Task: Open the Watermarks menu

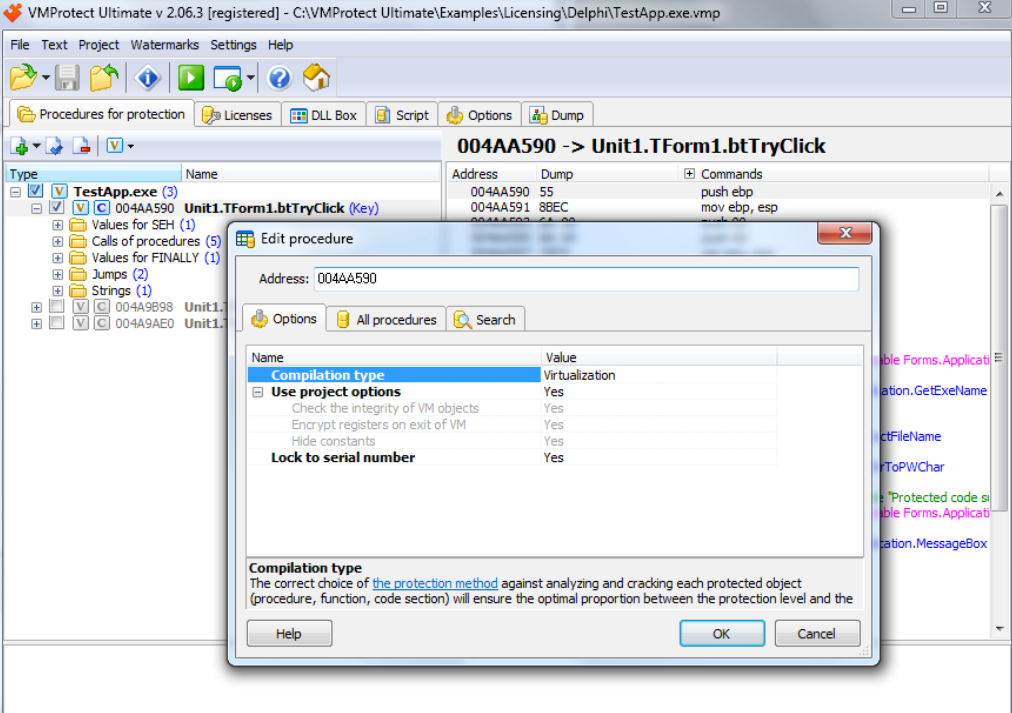Action: click(165, 45)
